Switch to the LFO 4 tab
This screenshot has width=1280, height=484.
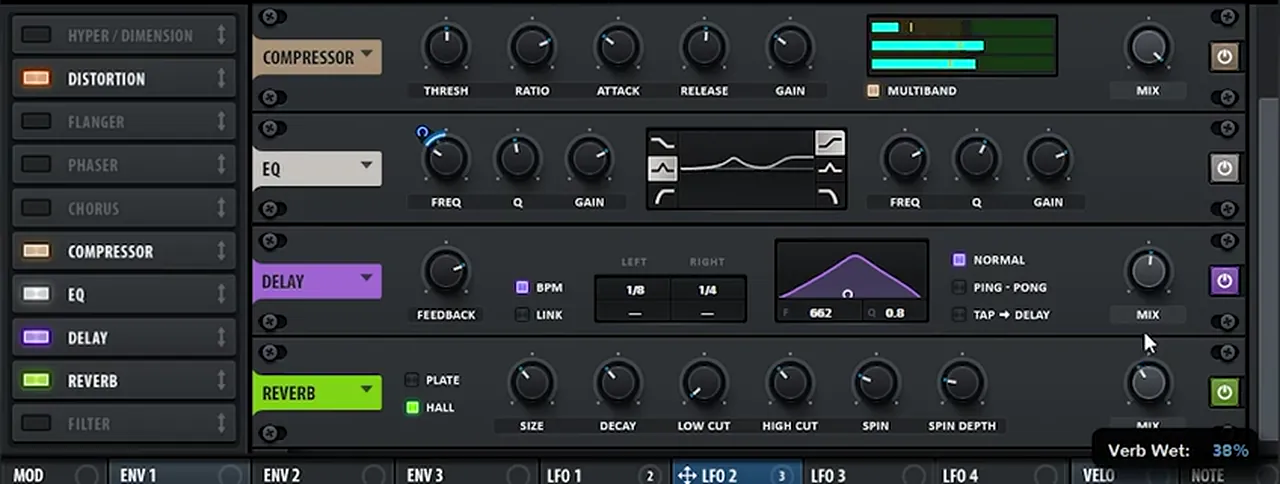coord(1001,475)
